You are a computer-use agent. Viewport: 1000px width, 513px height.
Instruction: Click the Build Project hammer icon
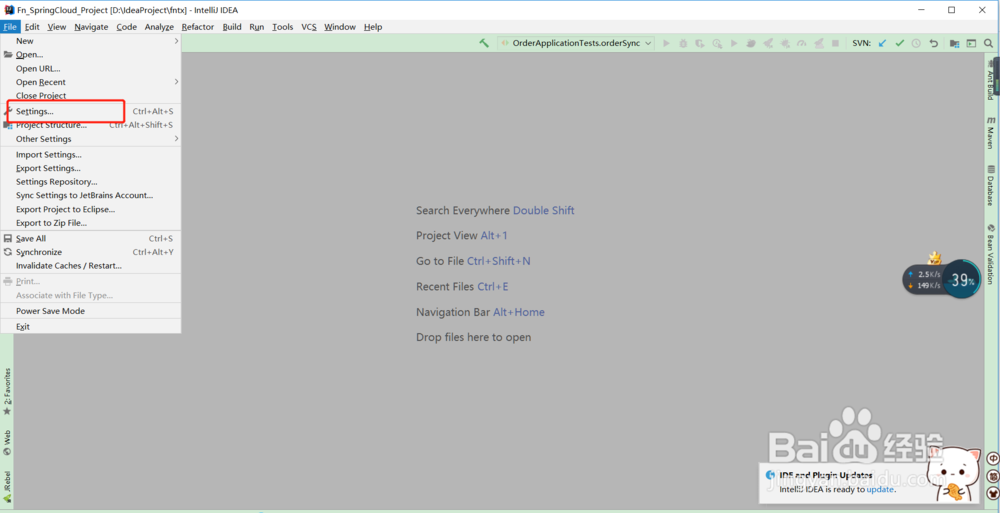tap(484, 43)
